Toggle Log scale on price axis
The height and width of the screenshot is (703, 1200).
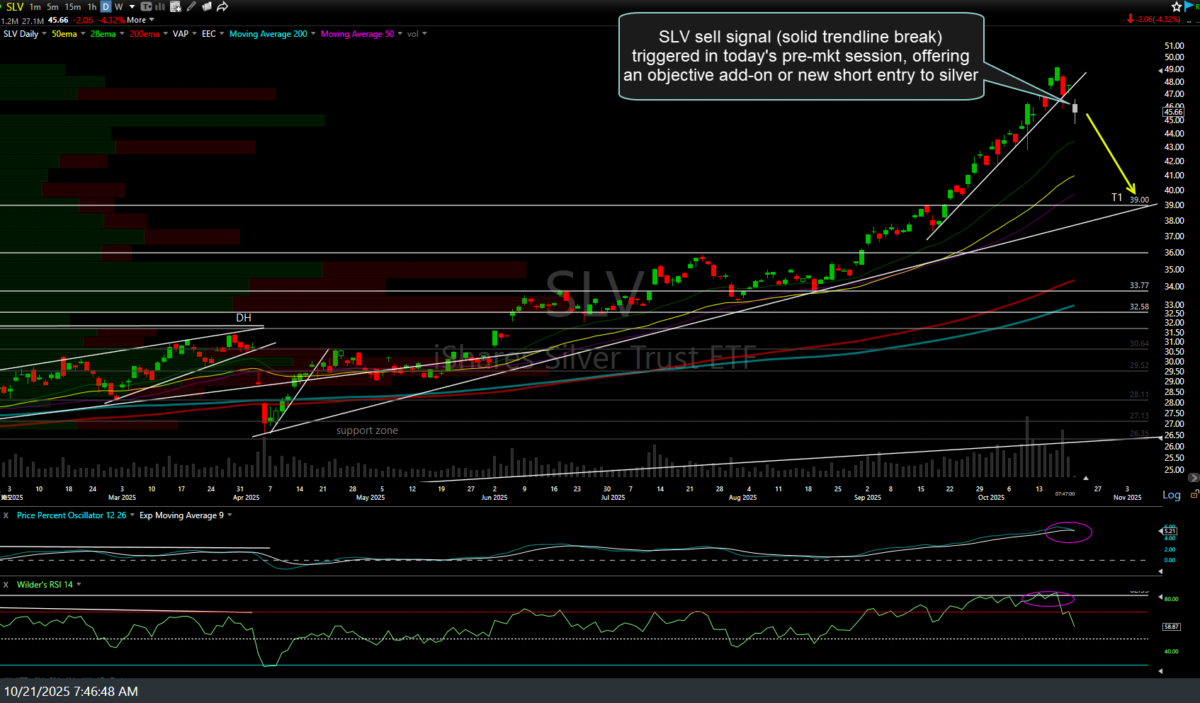[1171, 495]
